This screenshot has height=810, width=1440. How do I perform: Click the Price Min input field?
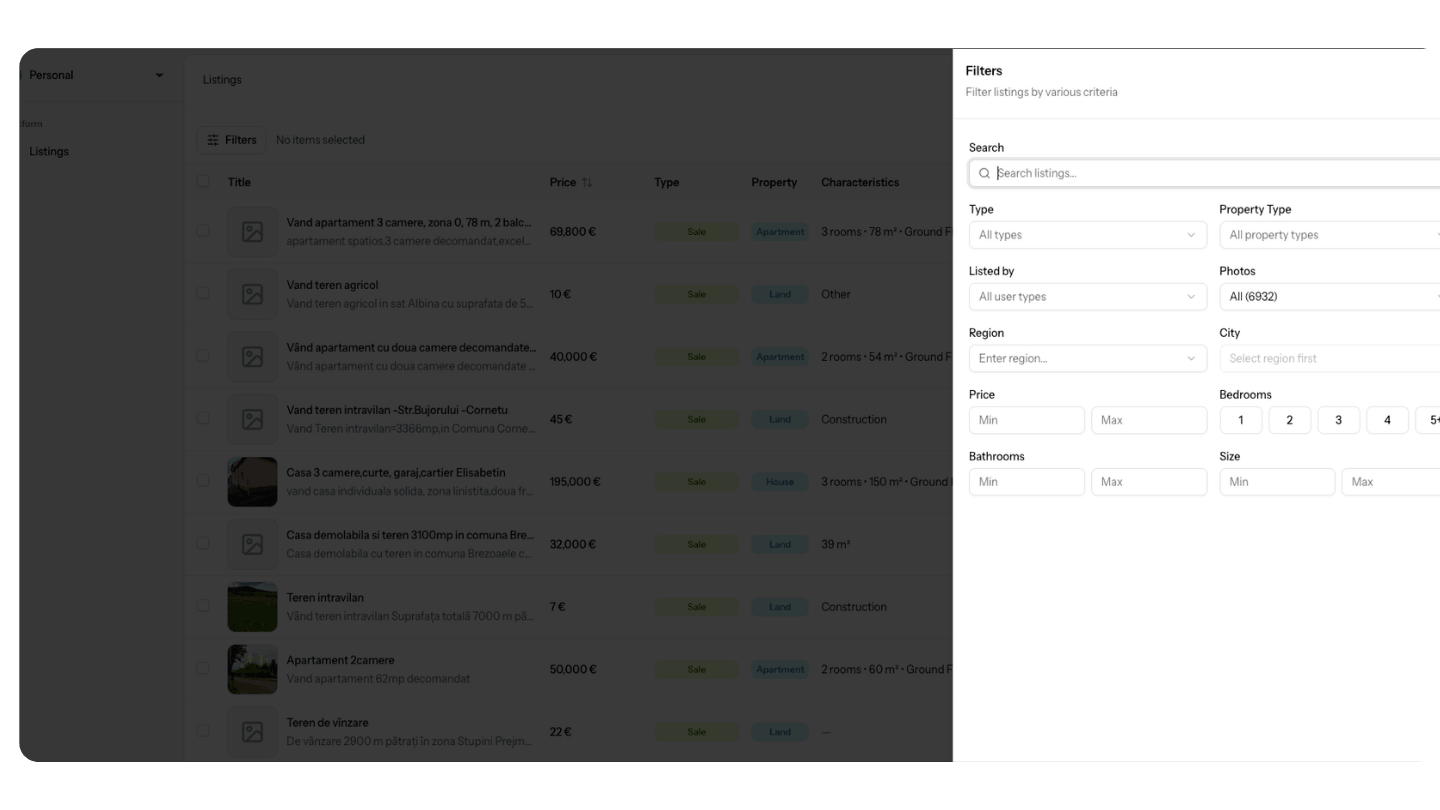click(1026, 420)
